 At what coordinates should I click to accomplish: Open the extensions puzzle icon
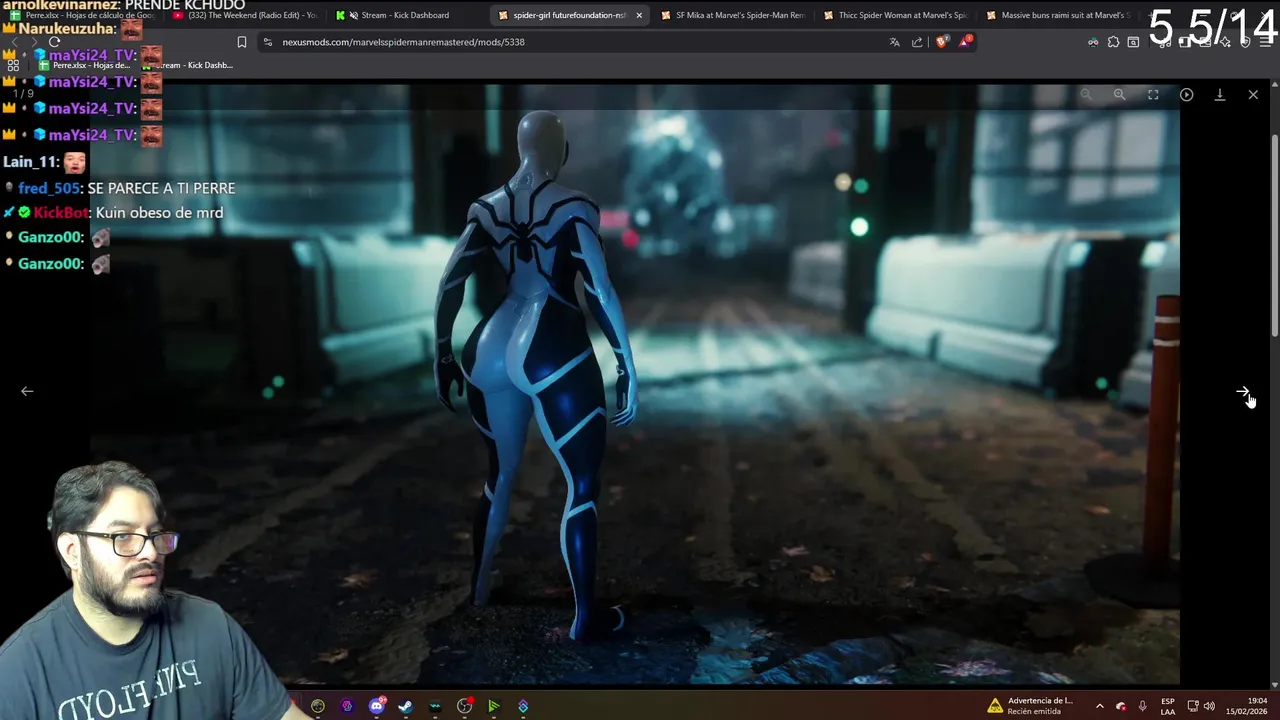(x=1113, y=42)
